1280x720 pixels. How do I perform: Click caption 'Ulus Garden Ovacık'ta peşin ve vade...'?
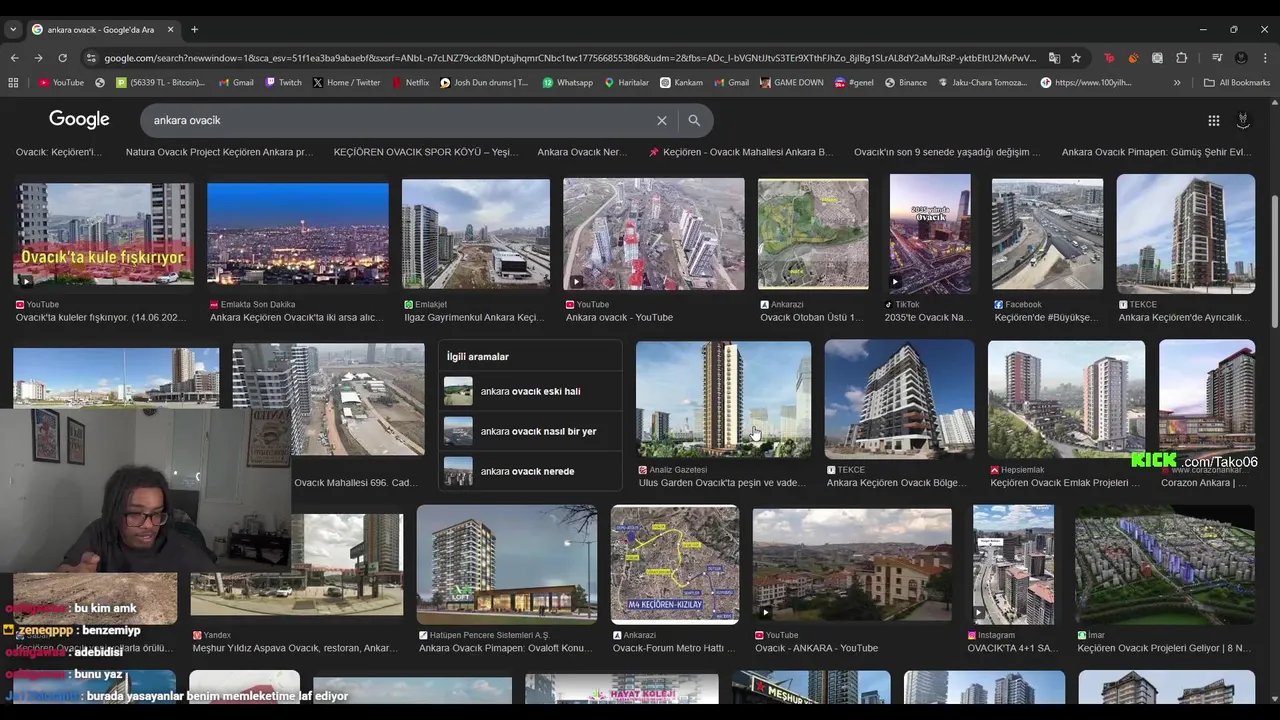click(x=722, y=483)
